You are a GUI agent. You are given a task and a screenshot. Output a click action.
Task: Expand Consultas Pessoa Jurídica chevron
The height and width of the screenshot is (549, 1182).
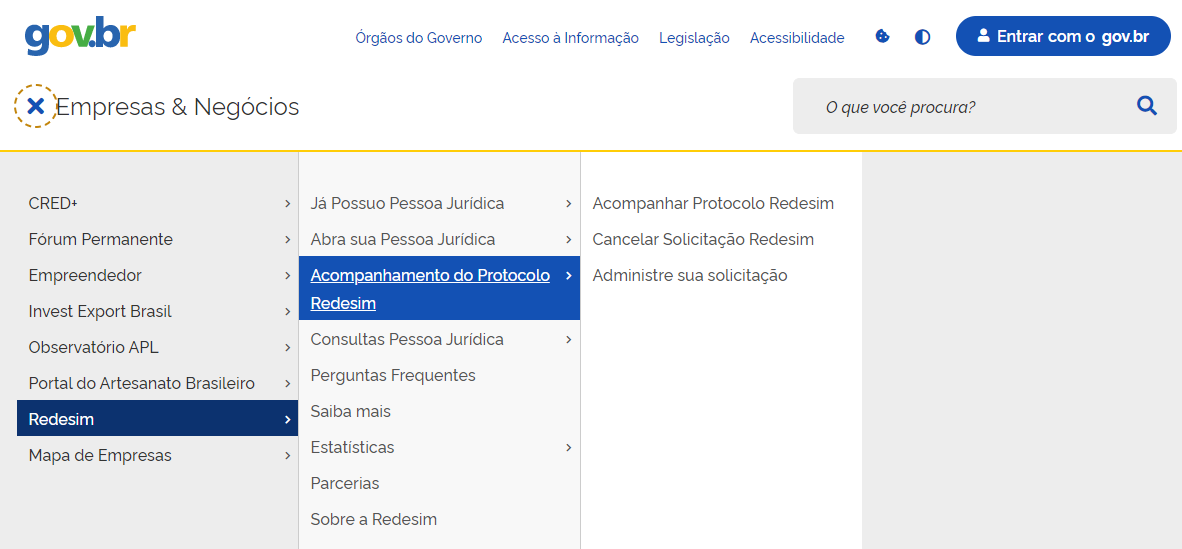point(569,340)
